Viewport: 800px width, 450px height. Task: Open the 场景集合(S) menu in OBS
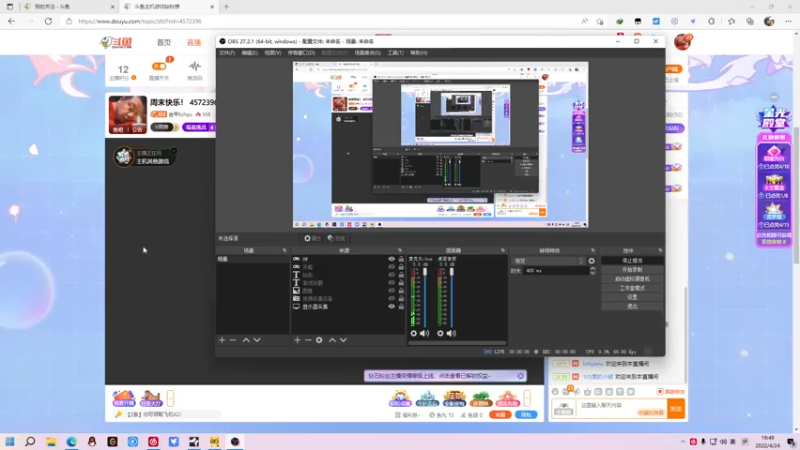(x=368, y=53)
